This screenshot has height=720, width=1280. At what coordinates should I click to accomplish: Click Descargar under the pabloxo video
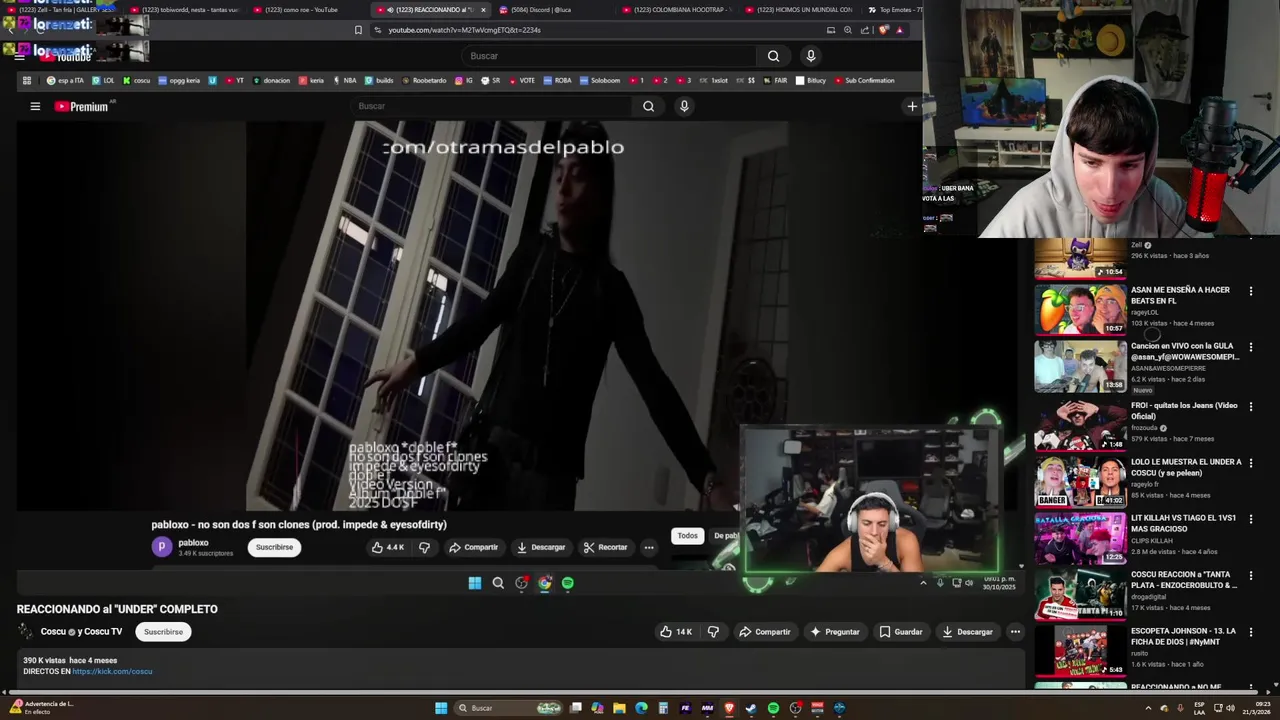pos(541,547)
